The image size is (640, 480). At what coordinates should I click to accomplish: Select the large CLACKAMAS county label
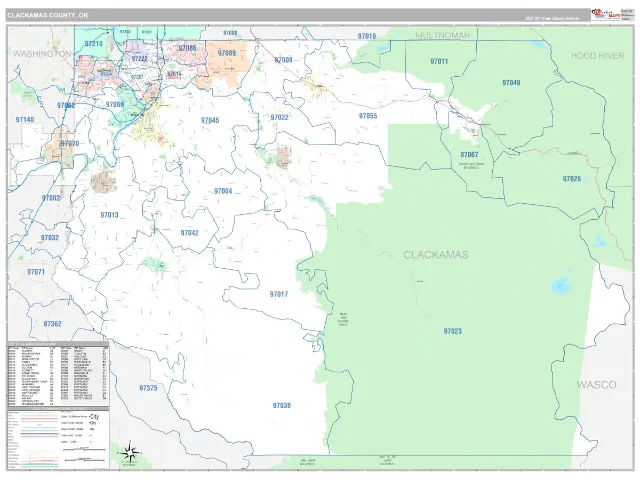click(x=436, y=255)
